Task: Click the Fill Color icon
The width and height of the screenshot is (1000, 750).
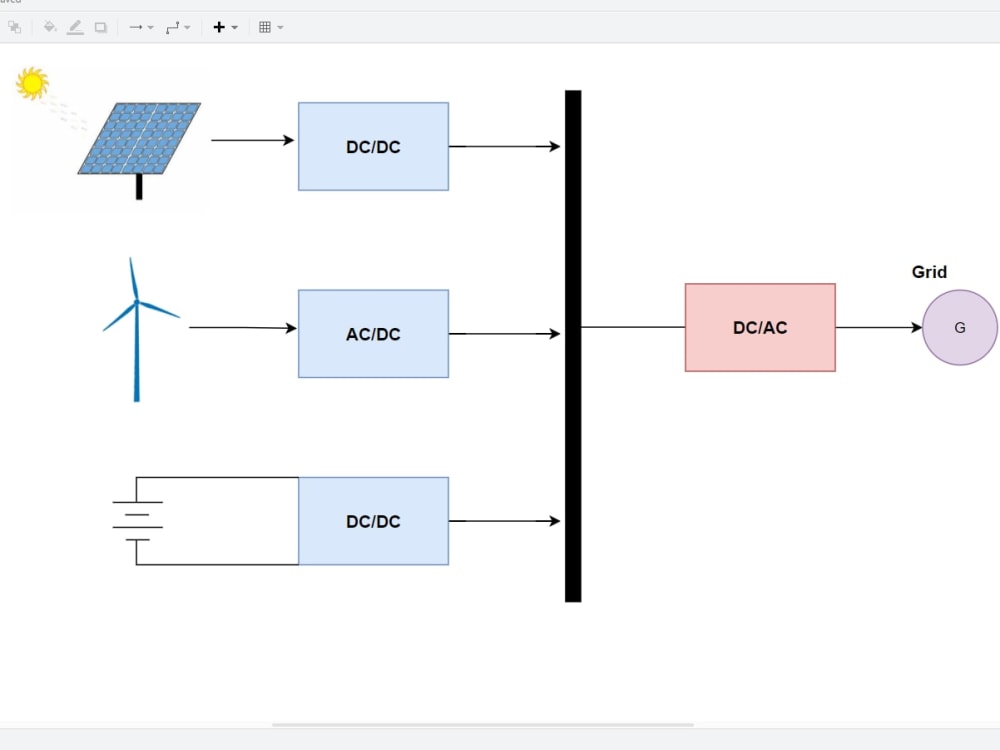Action: [49, 27]
